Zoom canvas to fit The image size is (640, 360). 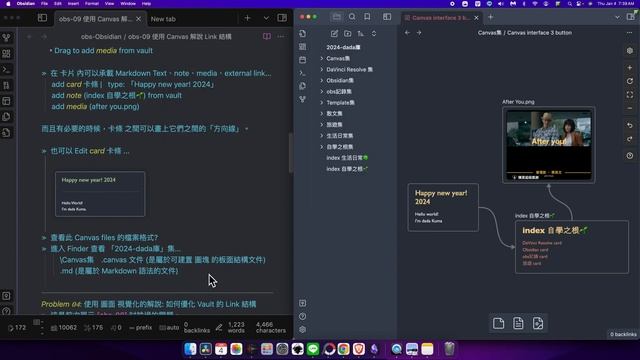click(x=630, y=95)
